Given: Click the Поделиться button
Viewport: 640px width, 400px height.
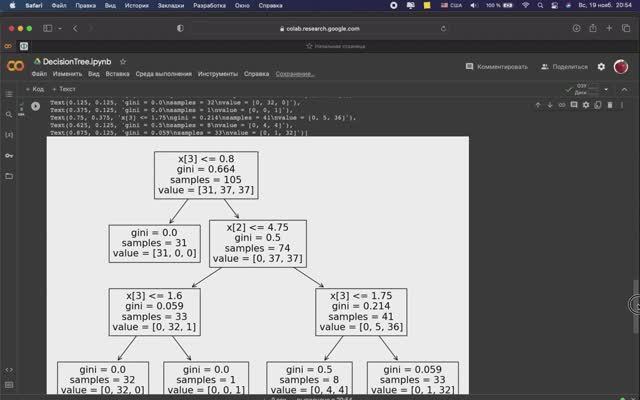Looking at the screenshot, I should [x=564, y=67].
